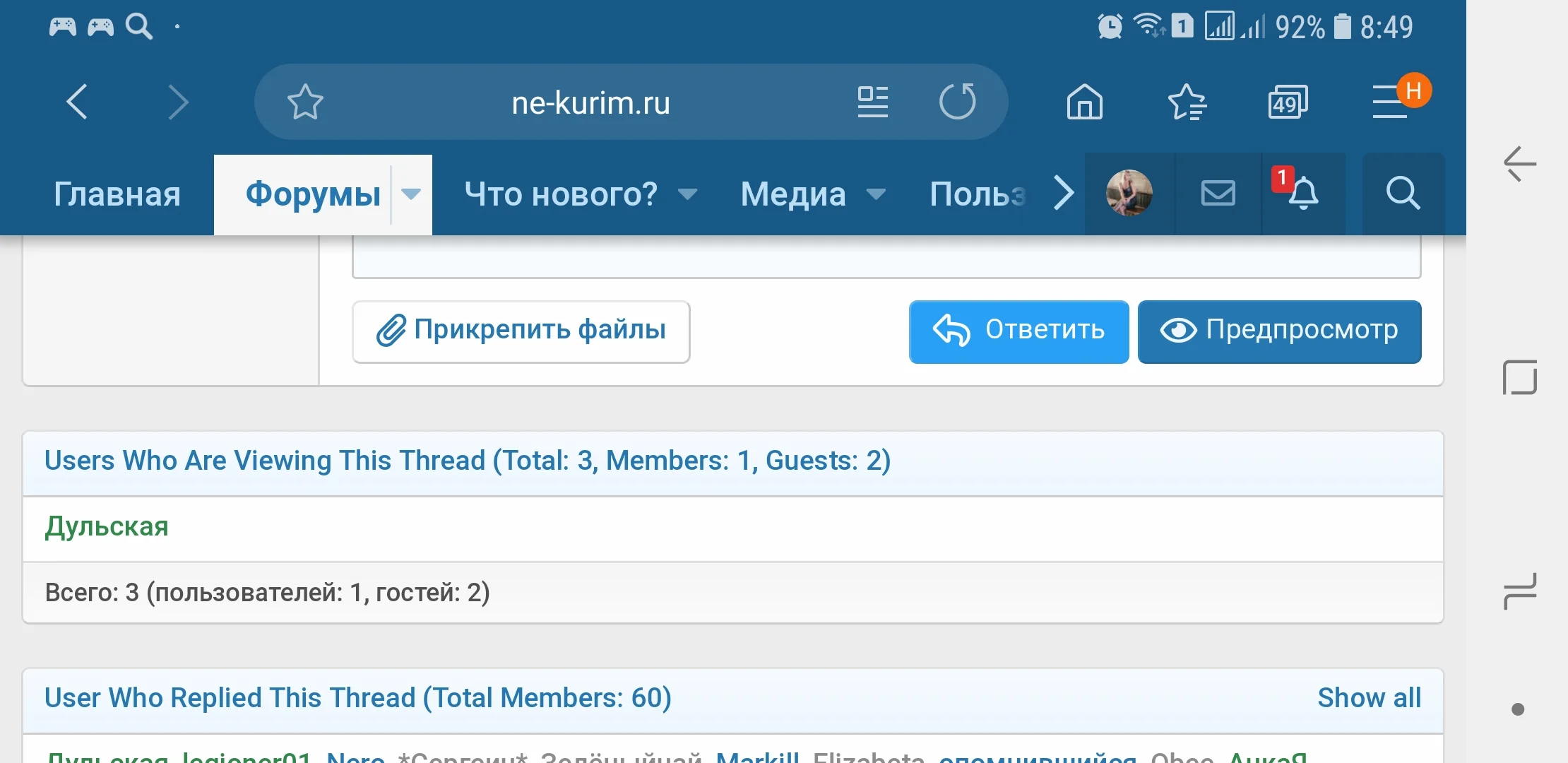The height and width of the screenshot is (763, 1568).
Task: Click the Ответить reply button
Action: [1018, 331]
